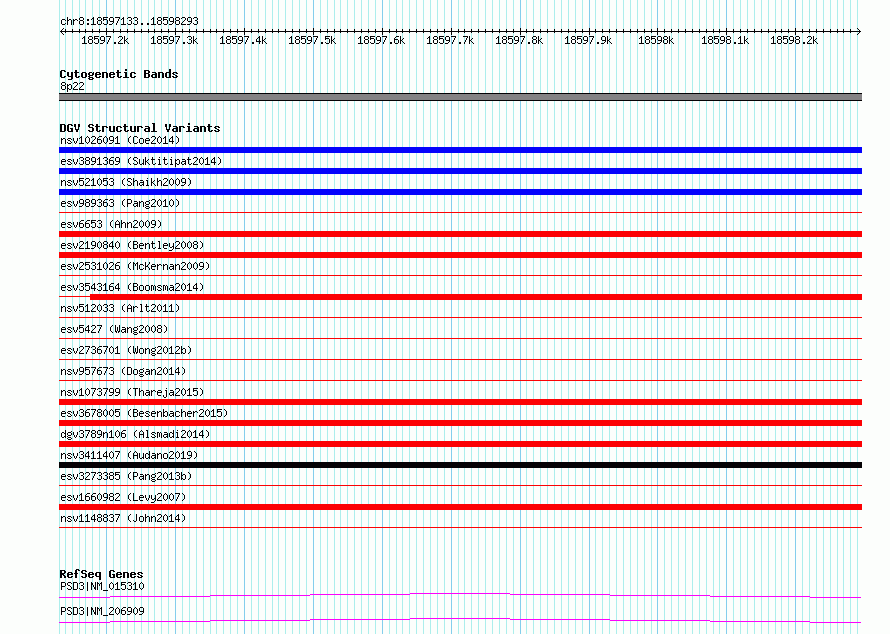Select the red bar under esv6653 (Ahn2009)
890x634 pixels.
[460, 234]
